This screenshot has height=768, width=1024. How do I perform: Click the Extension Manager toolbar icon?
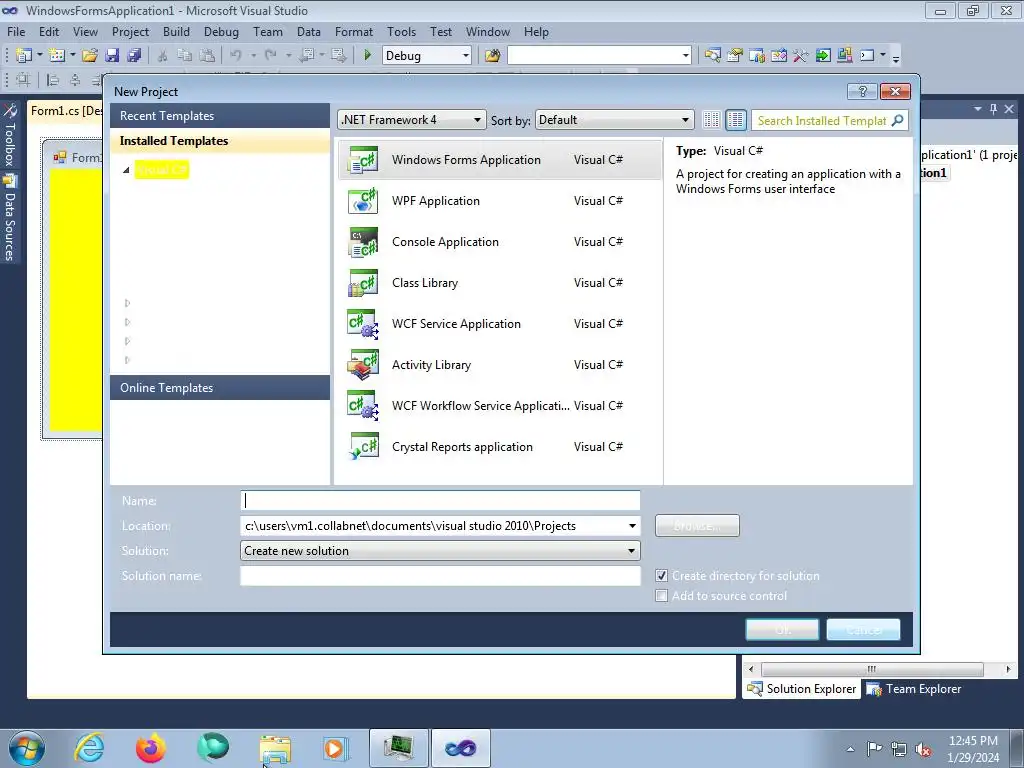(844, 56)
